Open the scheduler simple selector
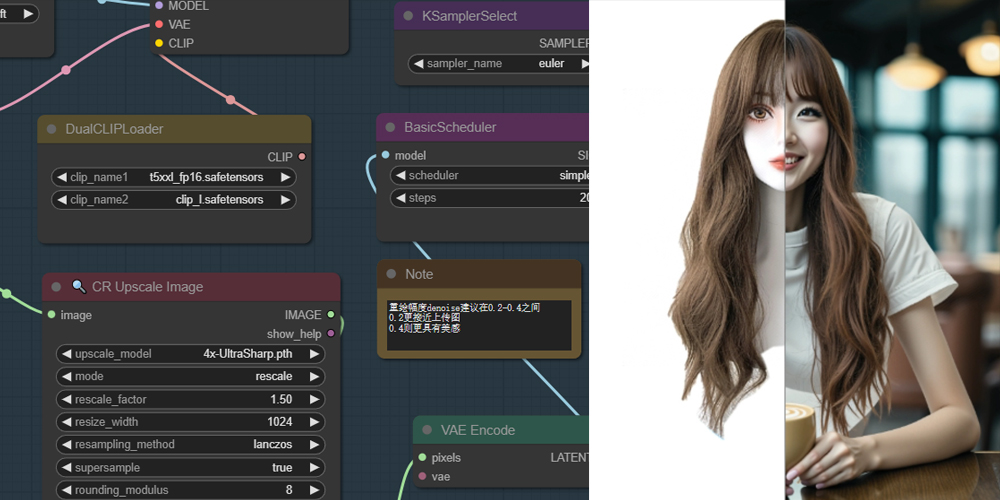This screenshot has height=500, width=1000. [489, 175]
